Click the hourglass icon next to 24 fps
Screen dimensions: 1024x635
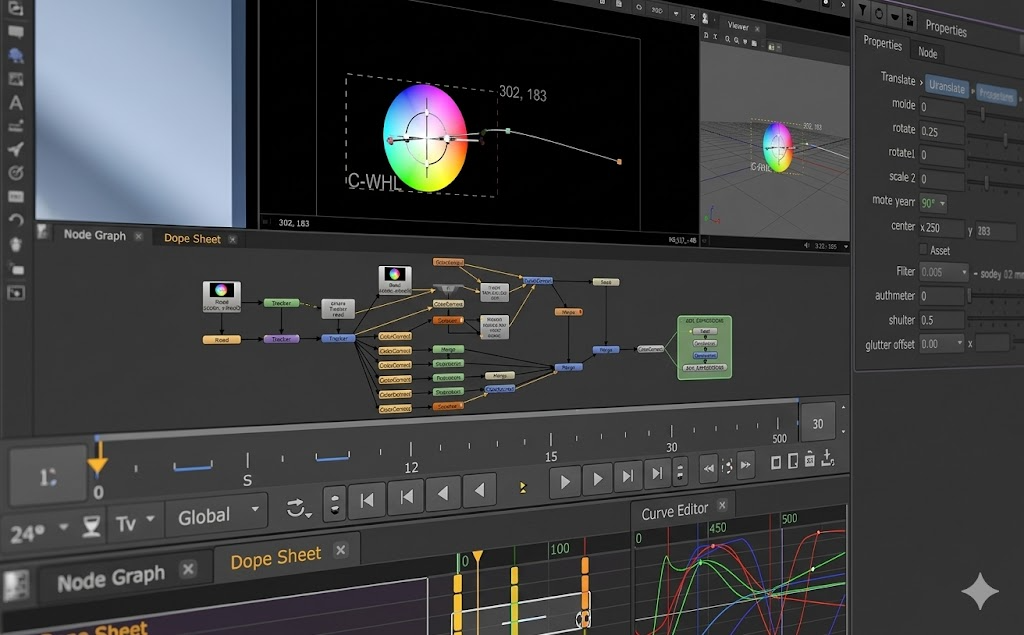91,527
